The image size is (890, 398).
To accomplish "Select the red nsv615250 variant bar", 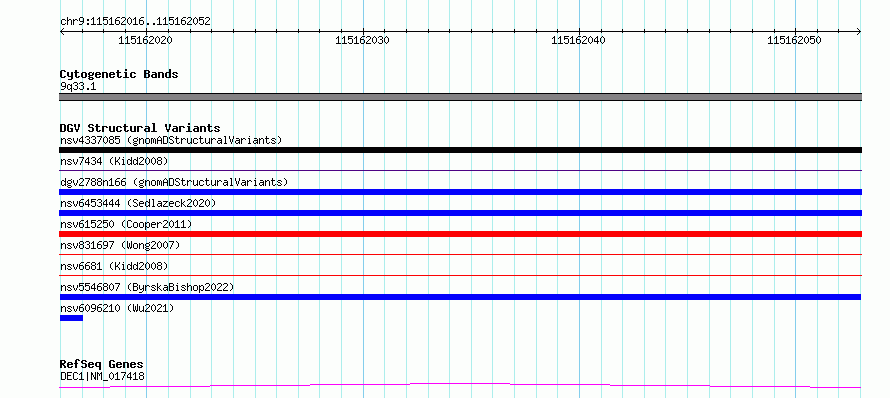I will (x=460, y=234).
